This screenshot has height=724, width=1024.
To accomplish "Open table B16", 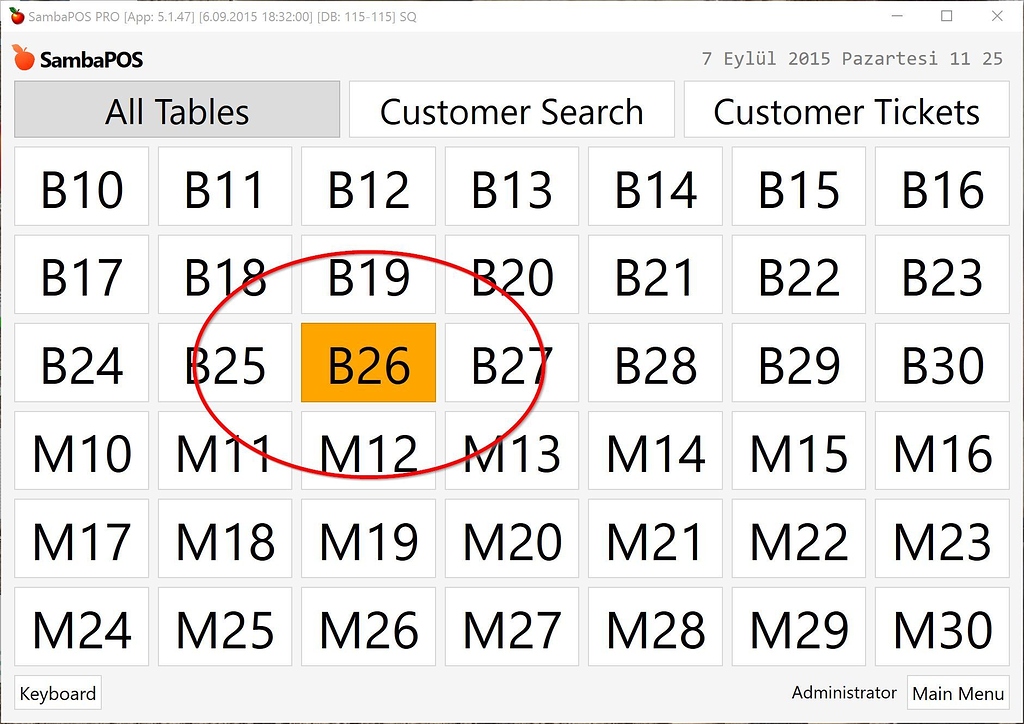I will coord(941,187).
